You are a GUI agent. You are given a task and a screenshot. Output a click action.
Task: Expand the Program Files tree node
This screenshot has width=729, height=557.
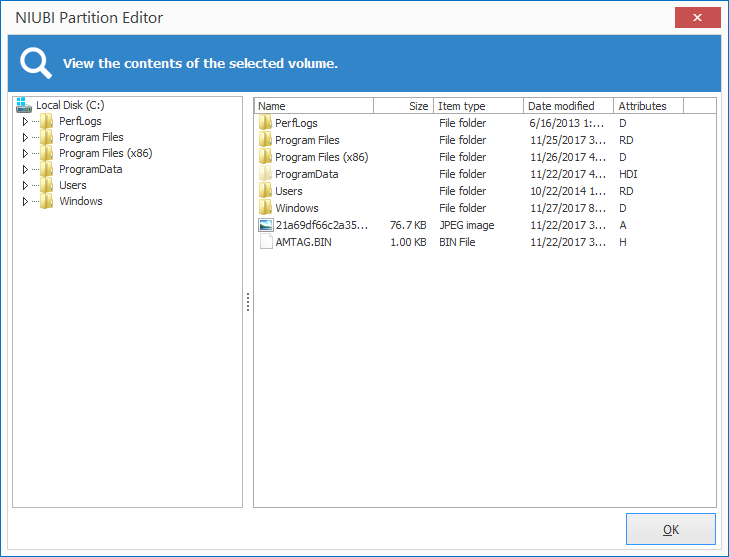[x=25, y=137]
